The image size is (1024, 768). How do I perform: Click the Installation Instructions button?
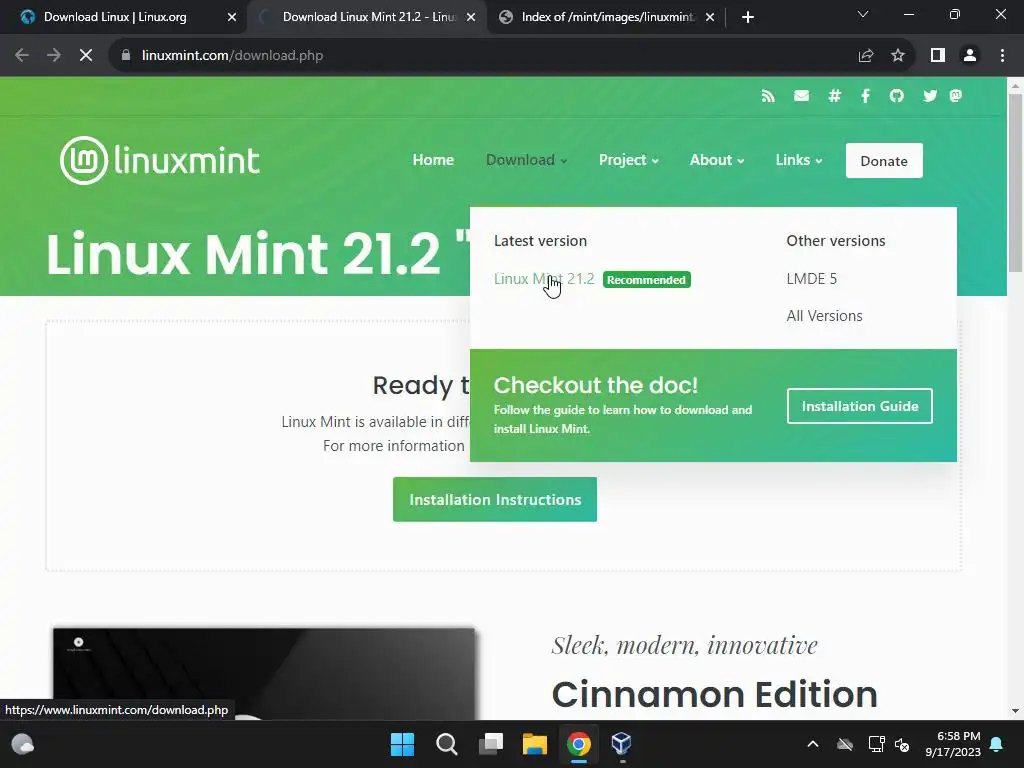[x=494, y=500]
